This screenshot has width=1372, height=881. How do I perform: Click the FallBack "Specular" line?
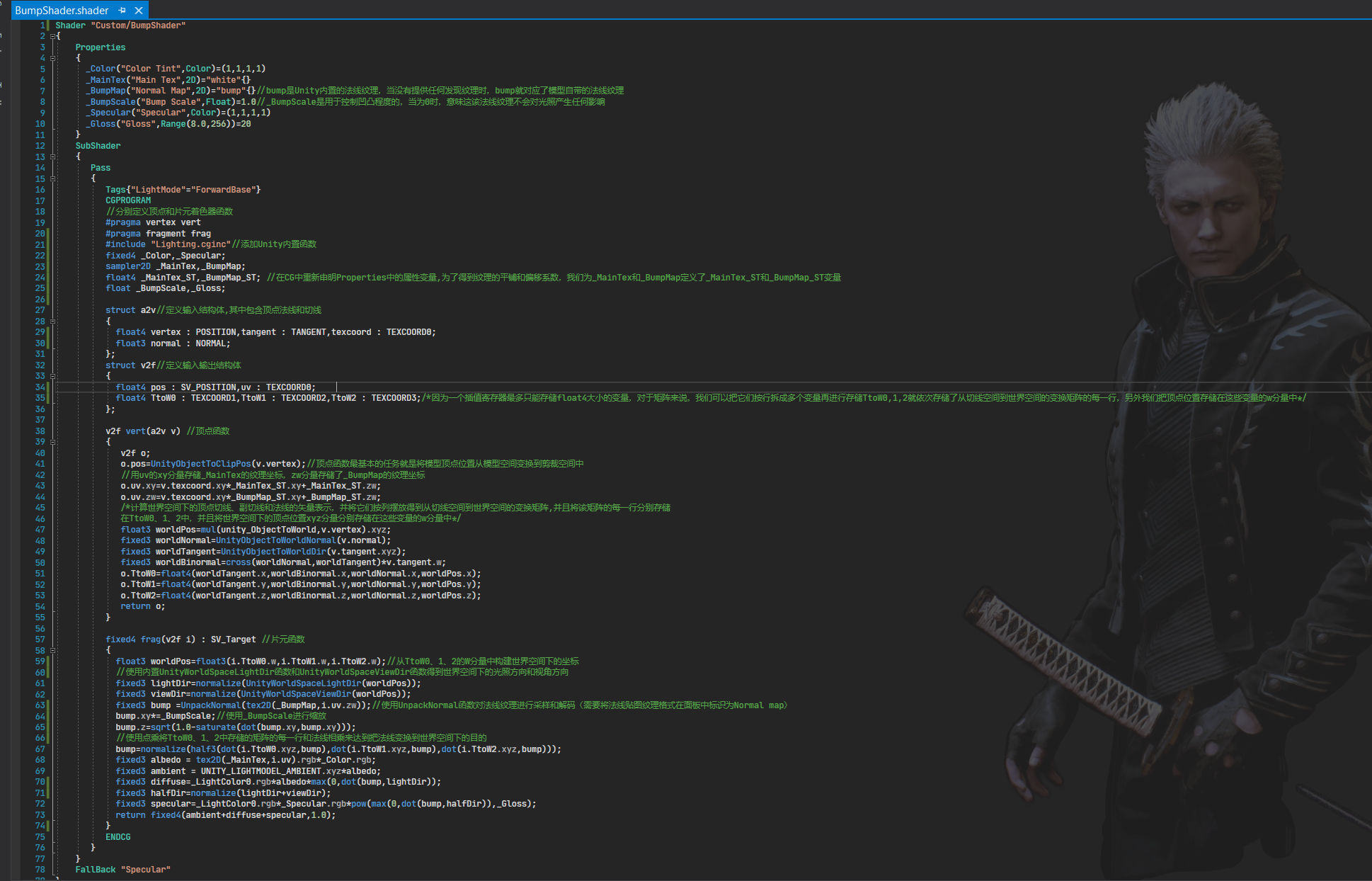point(122,870)
